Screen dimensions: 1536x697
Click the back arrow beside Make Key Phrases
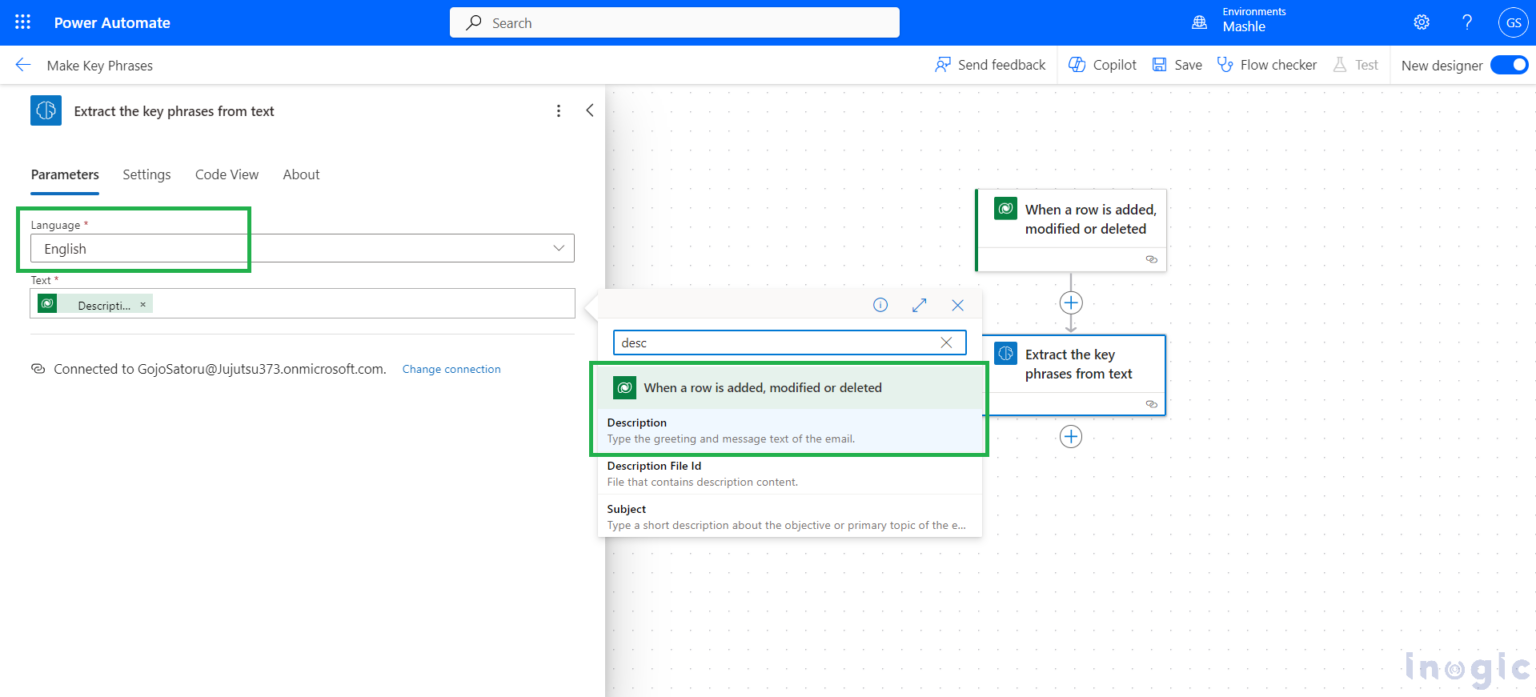click(23, 65)
